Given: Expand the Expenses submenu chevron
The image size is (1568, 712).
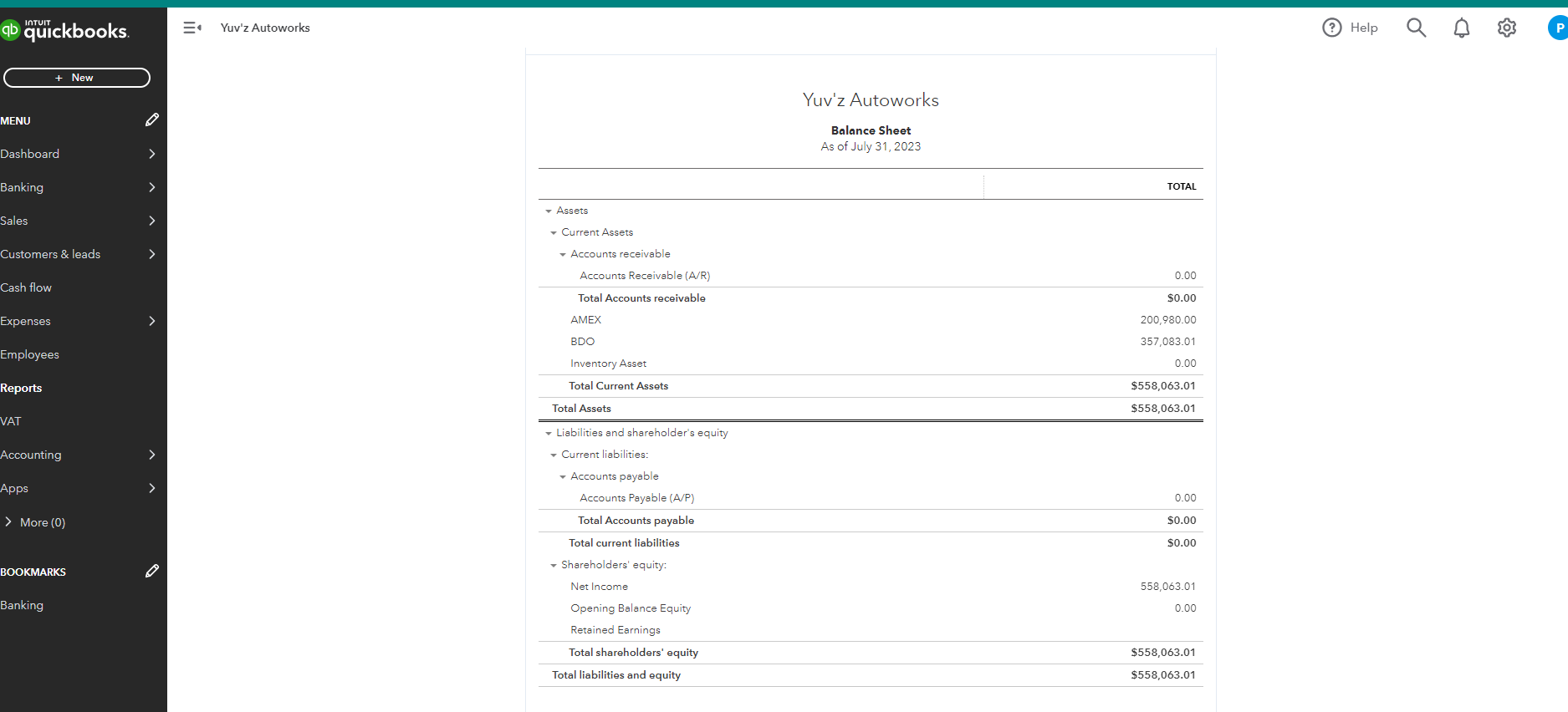Looking at the screenshot, I should (x=152, y=321).
